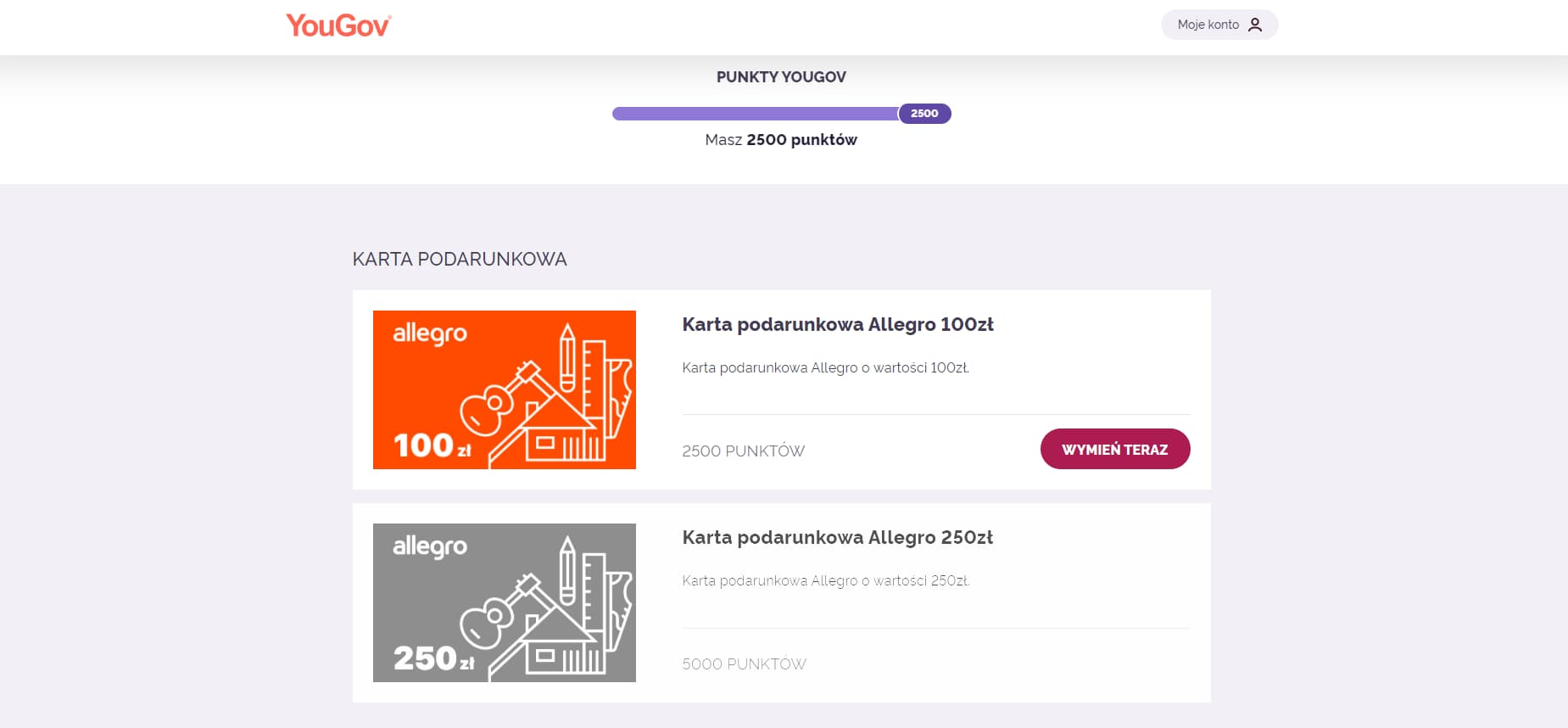Click the PUNKTY YOUGOV heading
This screenshot has height=728, width=1568.
(x=781, y=77)
